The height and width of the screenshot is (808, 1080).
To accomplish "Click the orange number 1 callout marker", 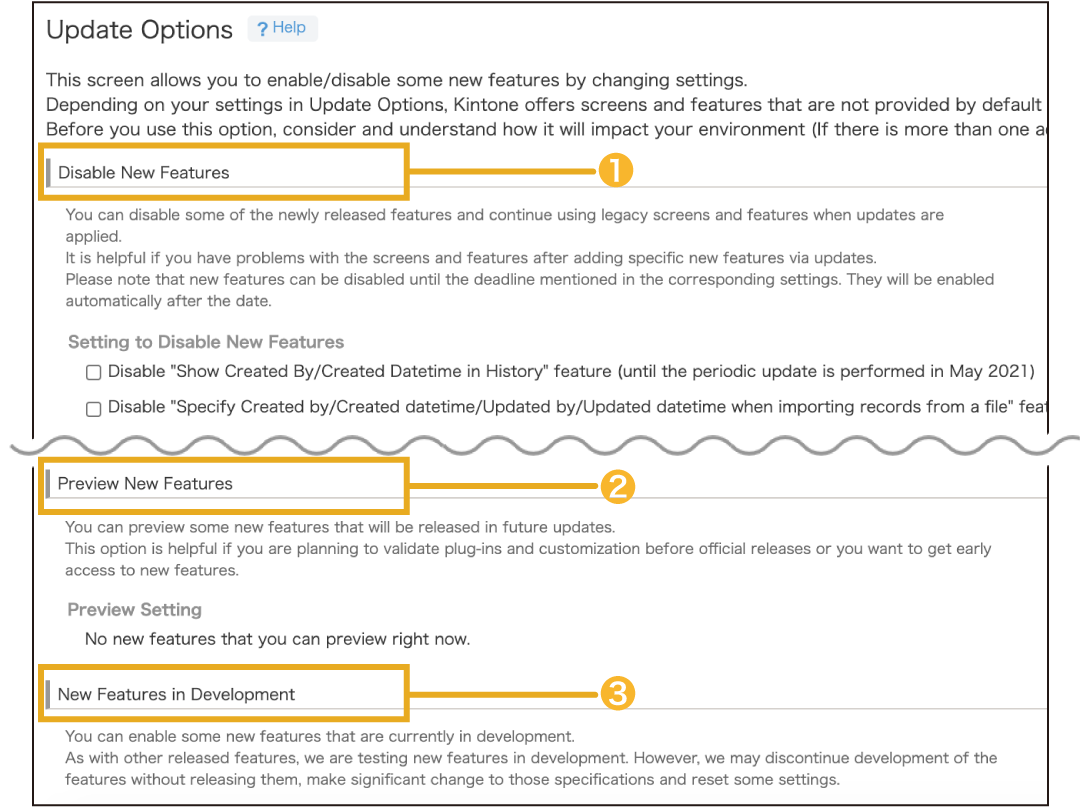I will click(x=615, y=171).
